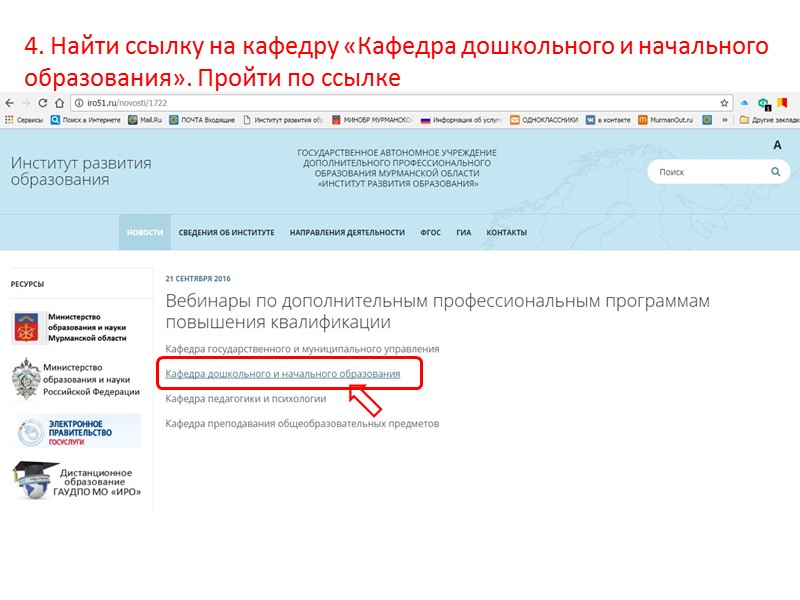800x600 pixels.
Task: Click the green extension icon with badge
Action: click(x=764, y=104)
